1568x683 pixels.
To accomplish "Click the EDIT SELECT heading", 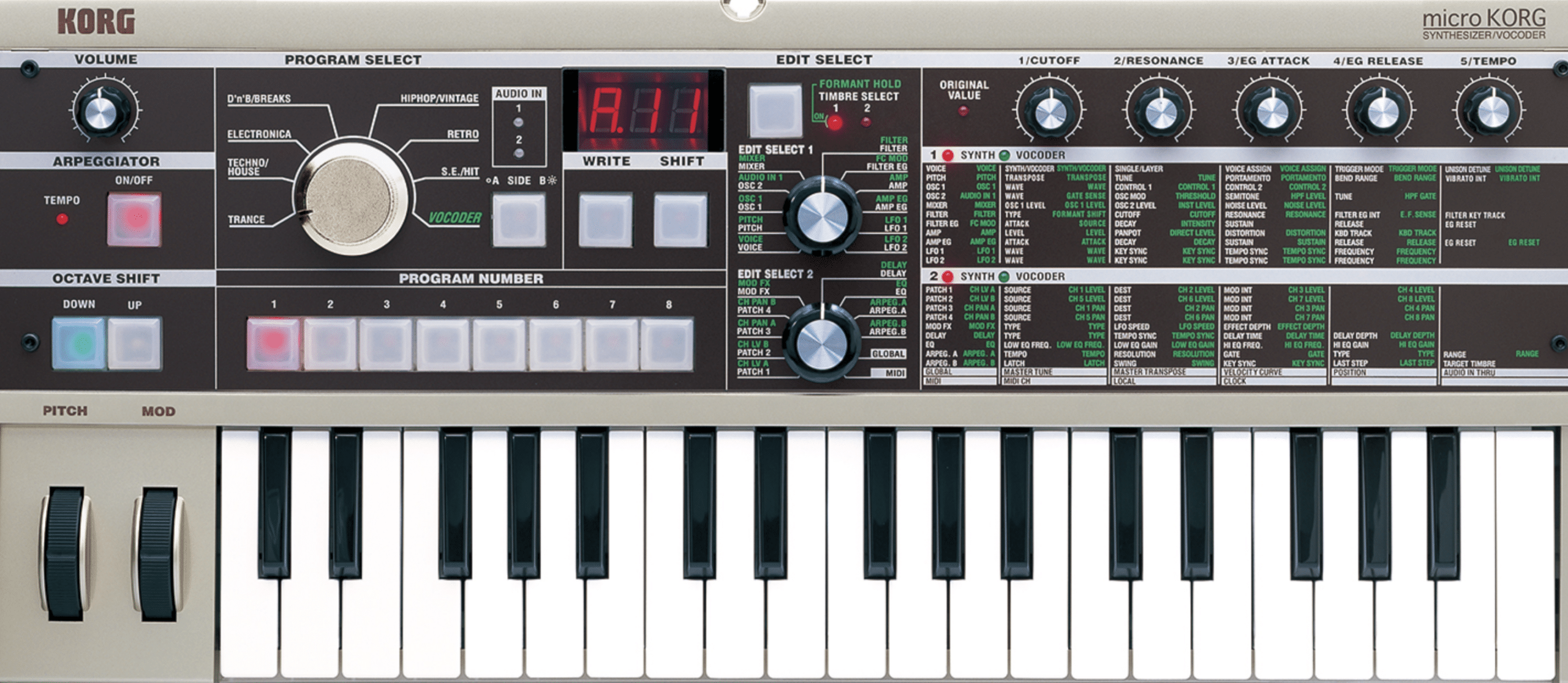I will (824, 60).
